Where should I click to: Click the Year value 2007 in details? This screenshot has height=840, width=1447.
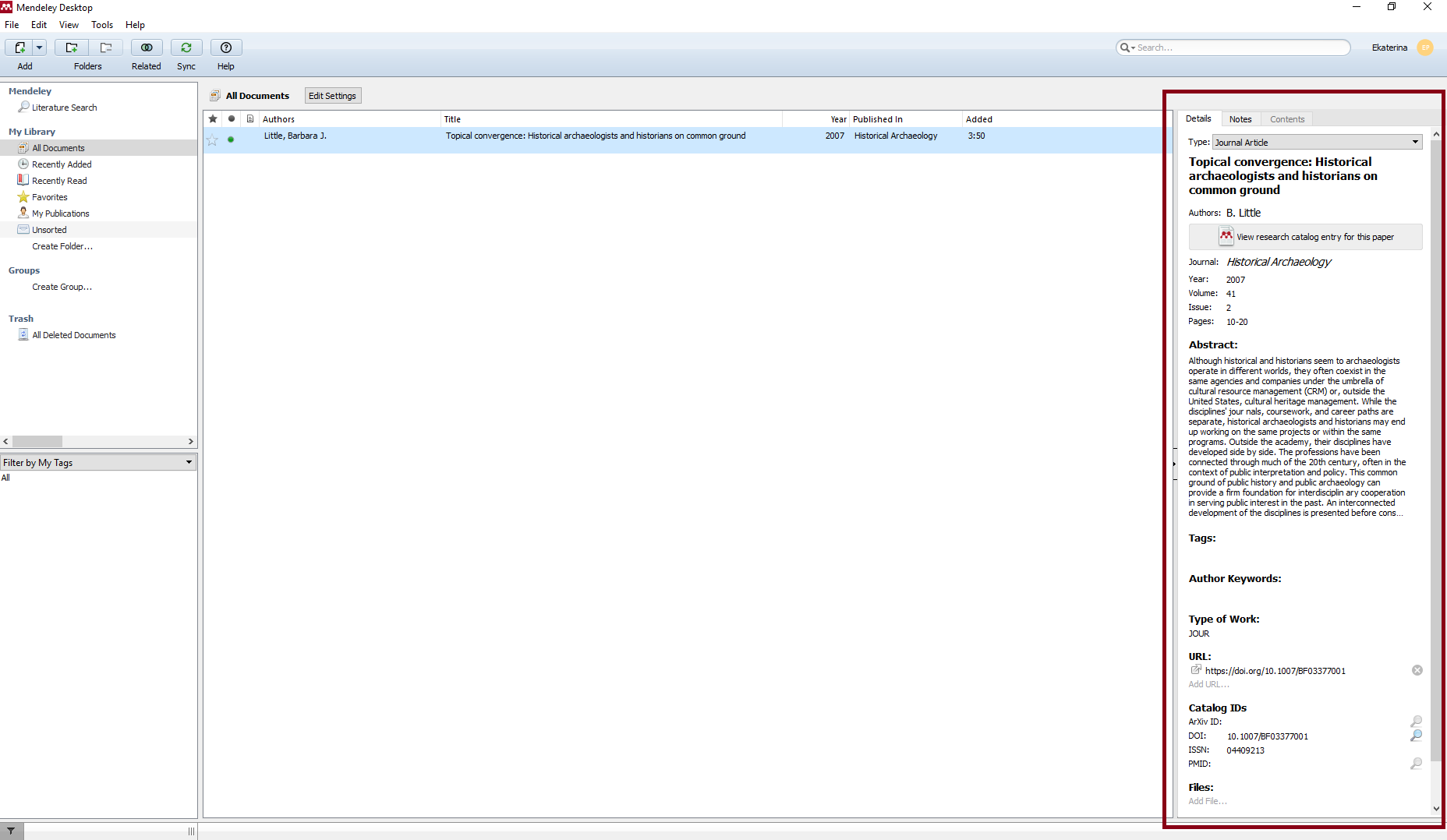coord(1236,280)
